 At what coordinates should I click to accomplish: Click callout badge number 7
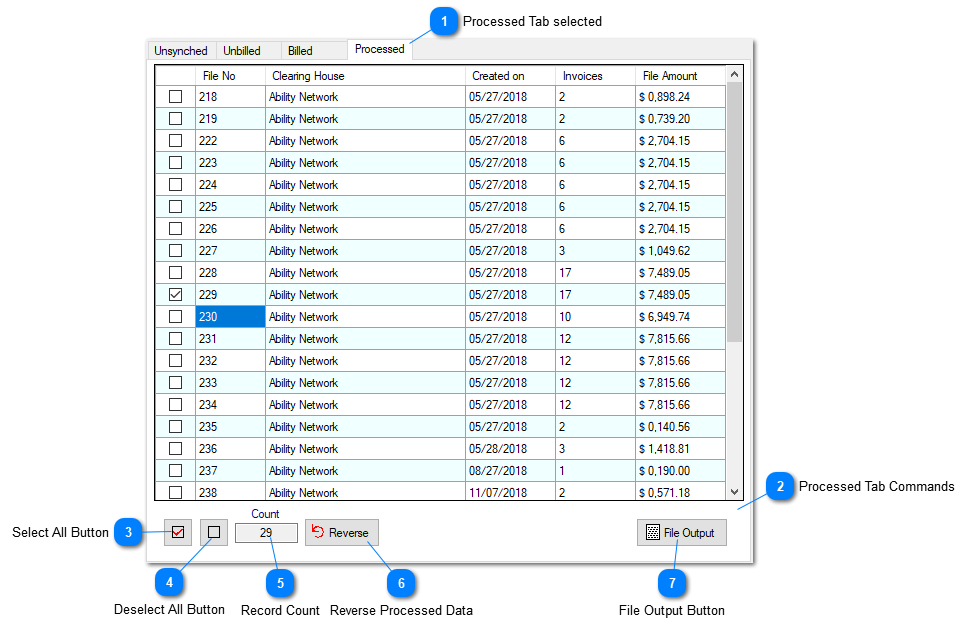click(672, 583)
